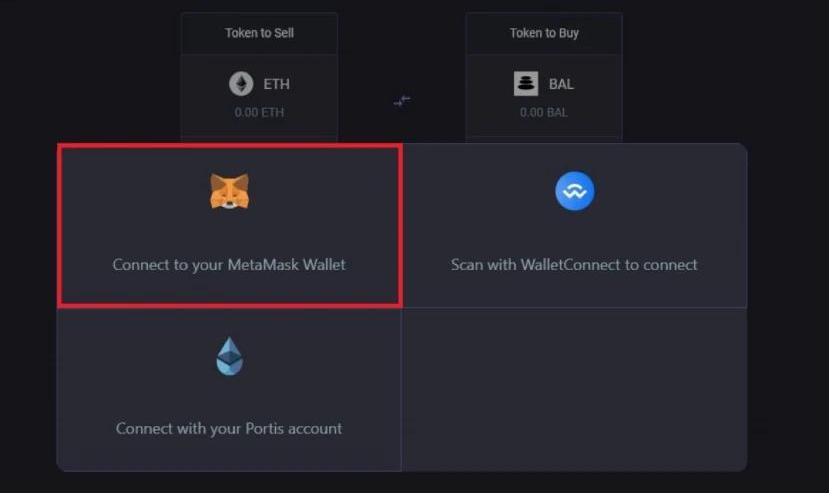Viewport: 829px width, 493px height.
Task: Swap tokens using the arrows icon
Action: 402,100
